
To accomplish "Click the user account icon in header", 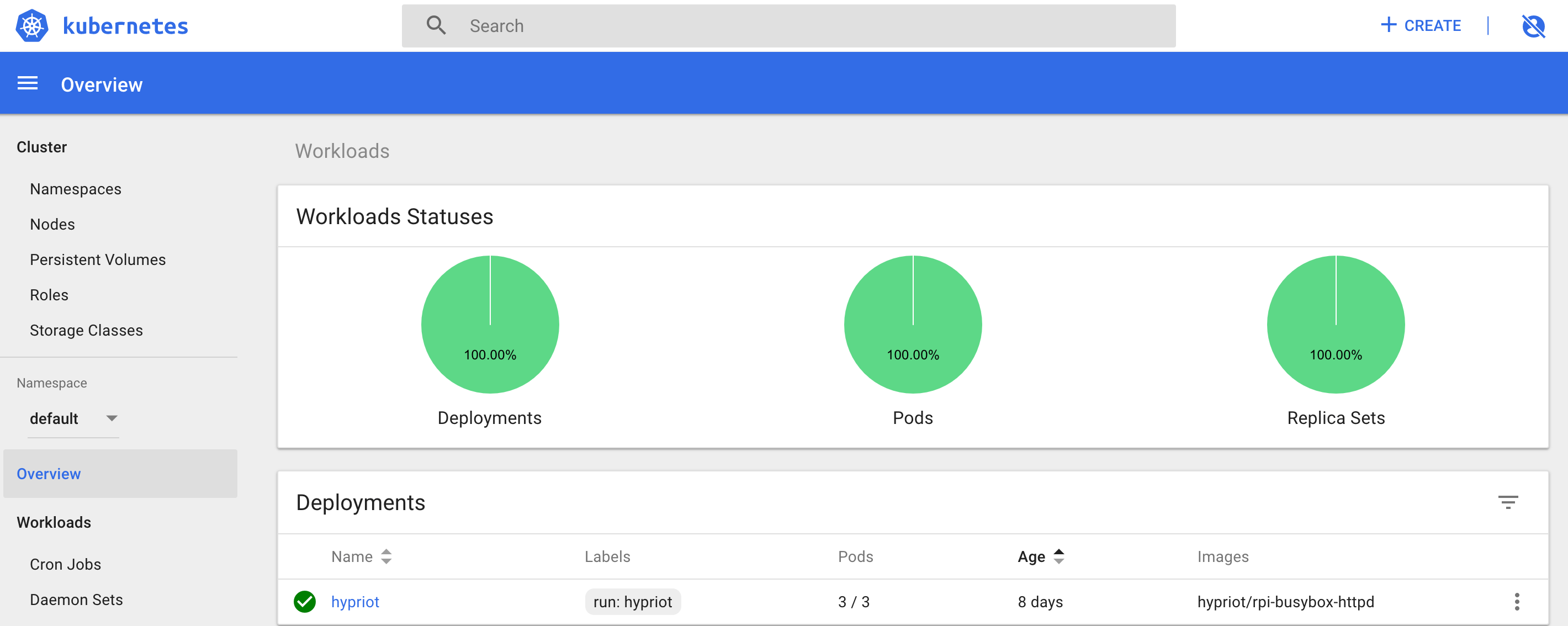I will 1533,26.
